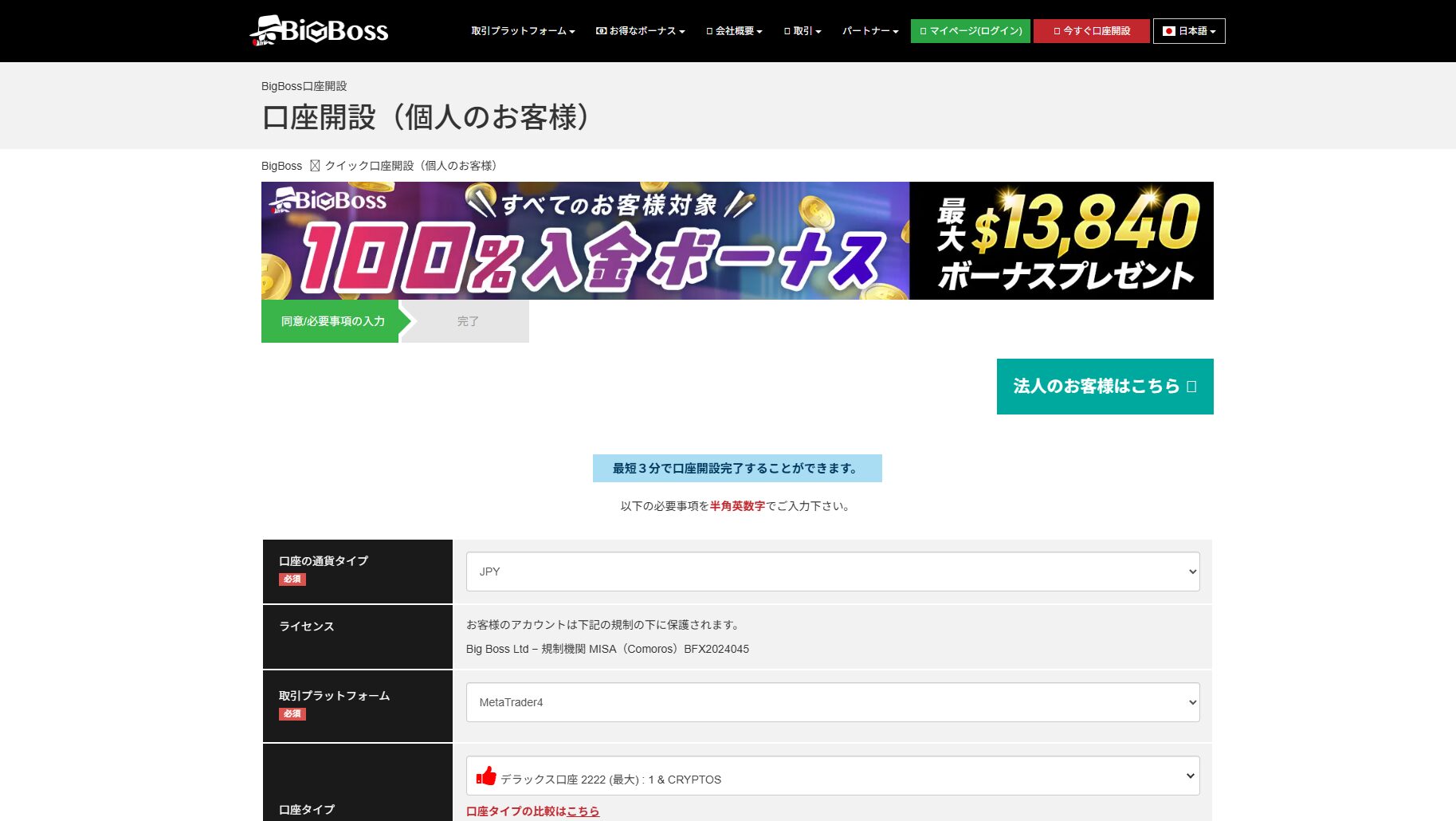Click the 取引プラットフォーム form label
The height and width of the screenshot is (821, 1456).
(334, 696)
